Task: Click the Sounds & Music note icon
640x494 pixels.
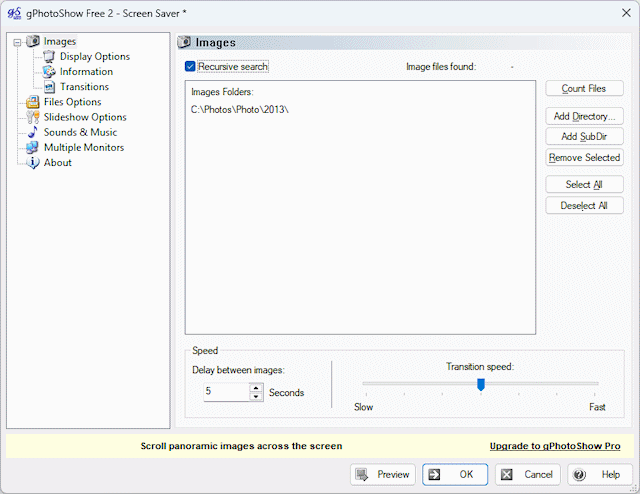Action: (x=33, y=132)
